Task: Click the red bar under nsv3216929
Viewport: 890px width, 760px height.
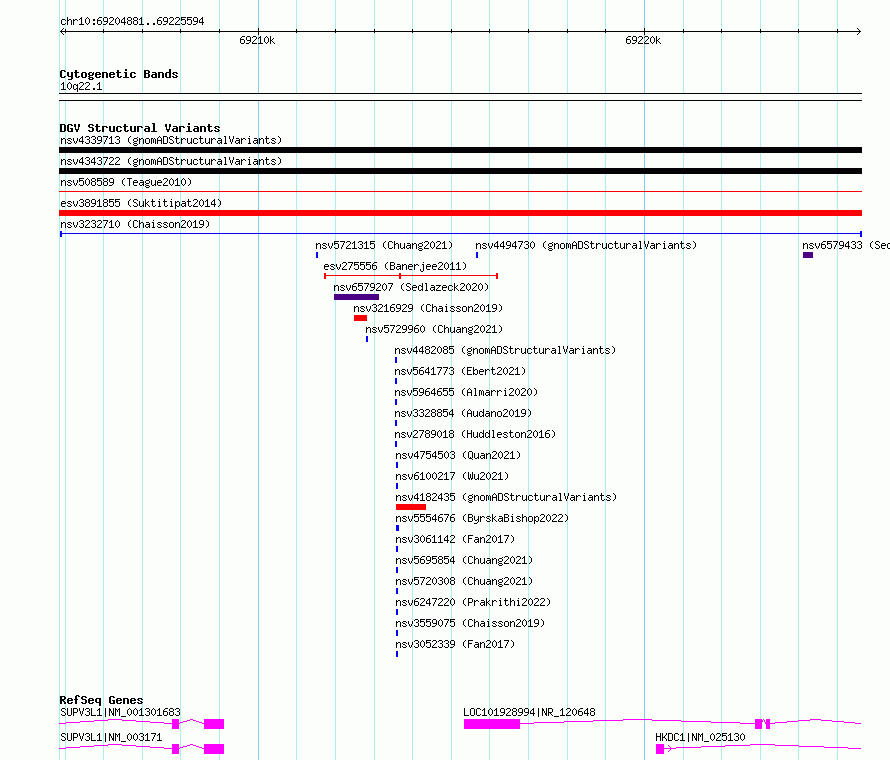Action: [x=360, y=318]
